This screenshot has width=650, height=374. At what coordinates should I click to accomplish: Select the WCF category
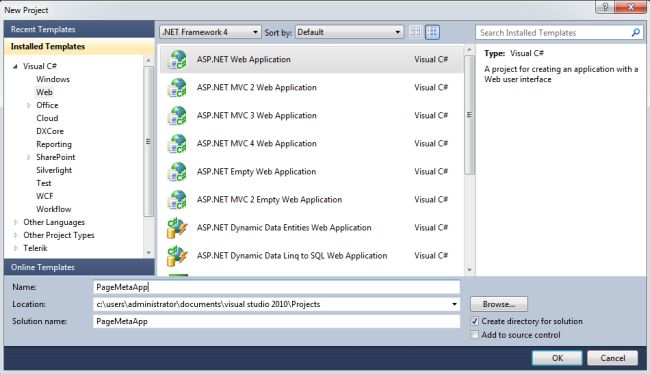(44, 196)
